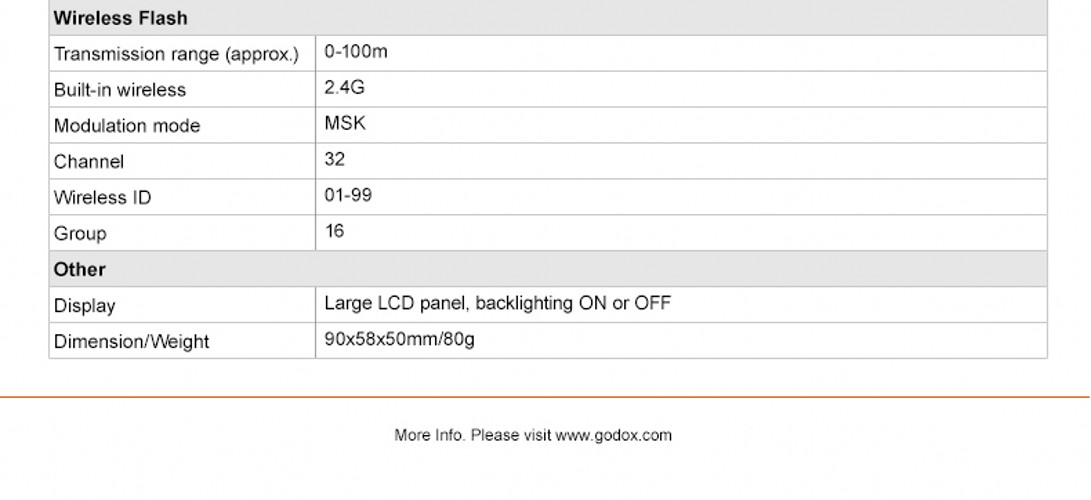
Task: Click the Modulation mode label
Action: pos(127,126)
